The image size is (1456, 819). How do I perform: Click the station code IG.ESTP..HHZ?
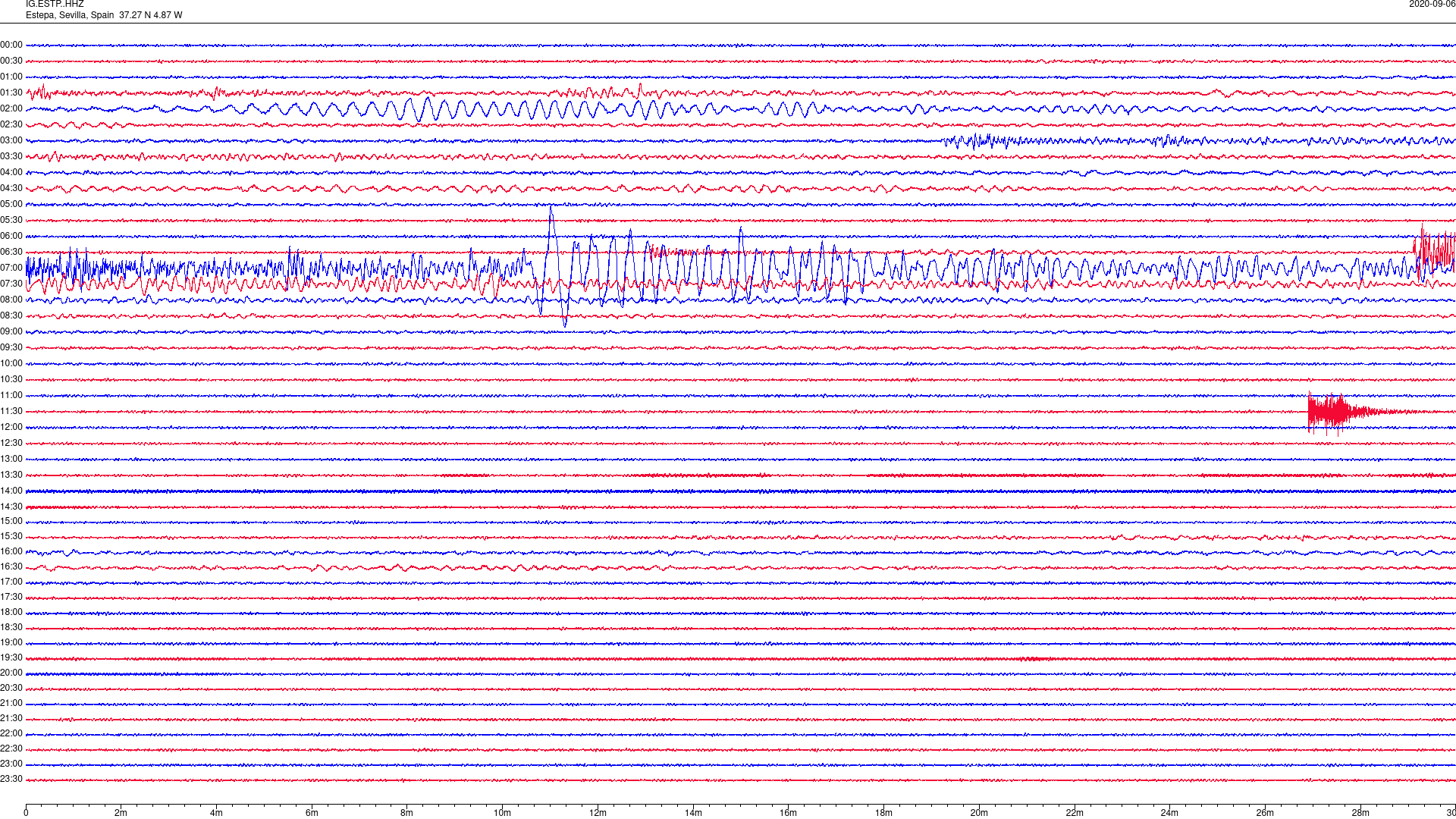[55, 5]
